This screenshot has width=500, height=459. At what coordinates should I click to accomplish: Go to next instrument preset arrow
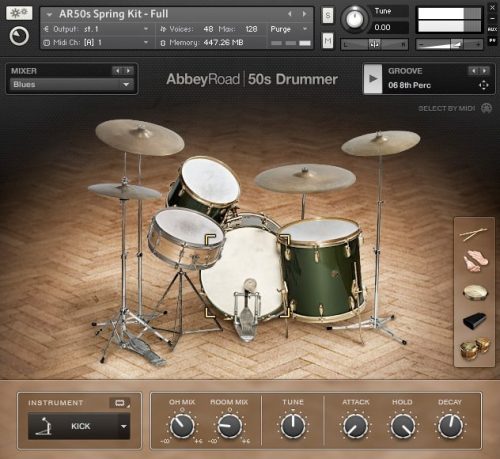[304, 14]
